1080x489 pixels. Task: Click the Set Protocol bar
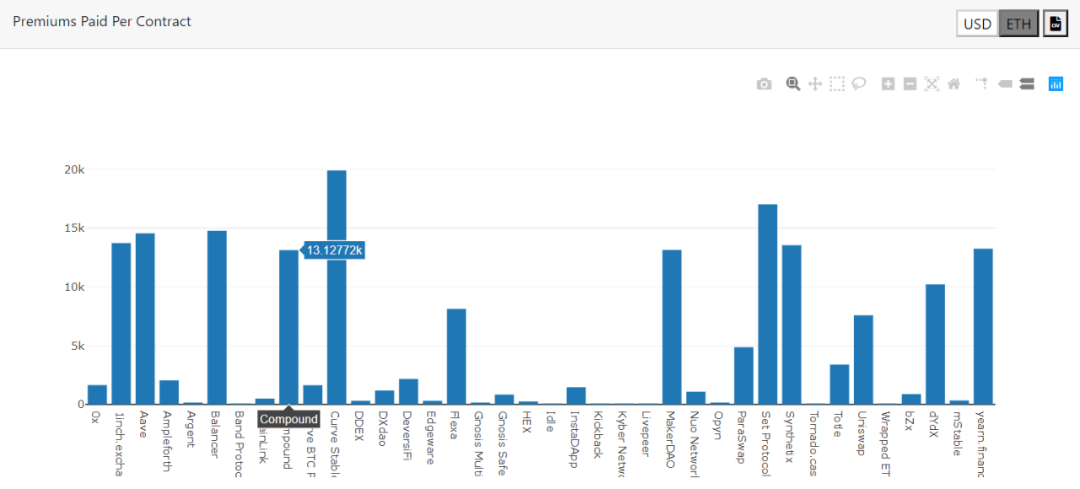(768, 304)
